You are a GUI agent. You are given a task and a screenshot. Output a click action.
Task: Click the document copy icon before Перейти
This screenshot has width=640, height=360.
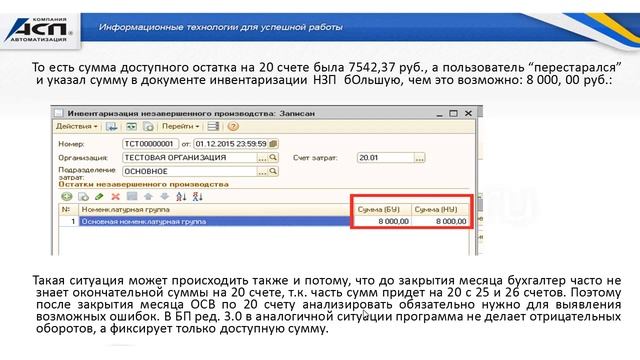tap(149, 127)
